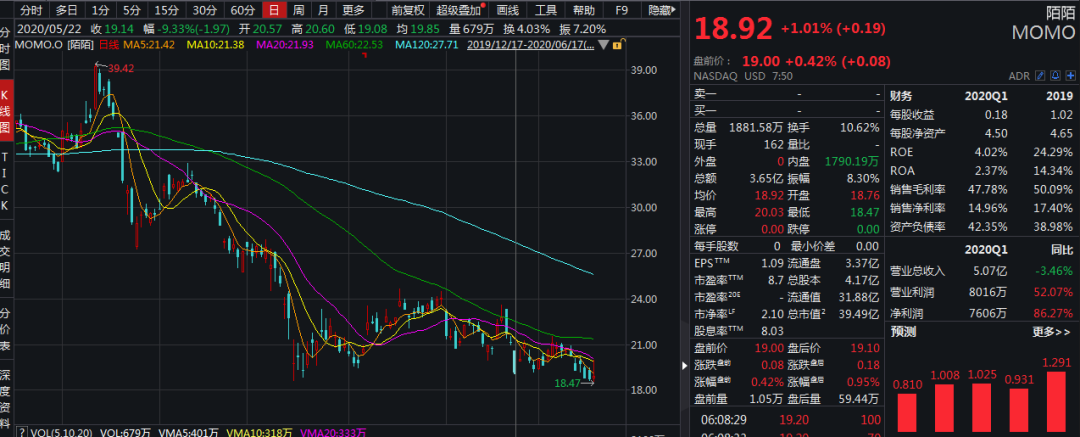Click the 隐藏 hide panel button
Viewport: 1080px width, 437px height.
661,10
